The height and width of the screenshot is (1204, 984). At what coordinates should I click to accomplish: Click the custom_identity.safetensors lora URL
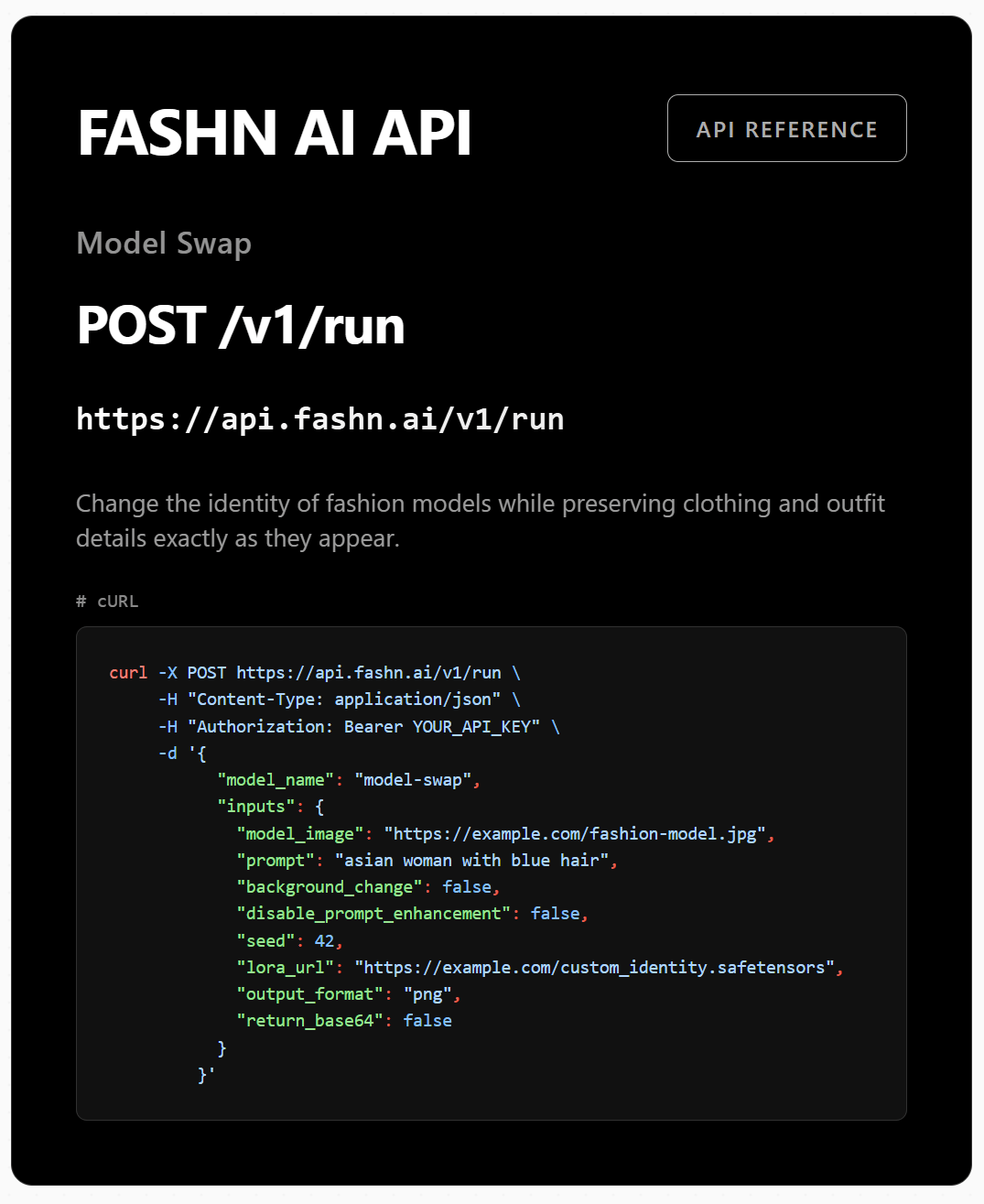(595, 968)
